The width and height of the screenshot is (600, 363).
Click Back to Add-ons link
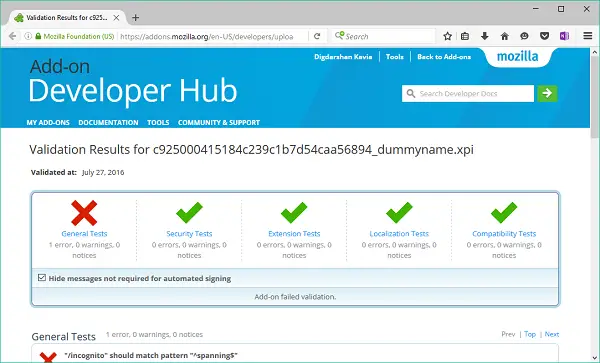444,57
